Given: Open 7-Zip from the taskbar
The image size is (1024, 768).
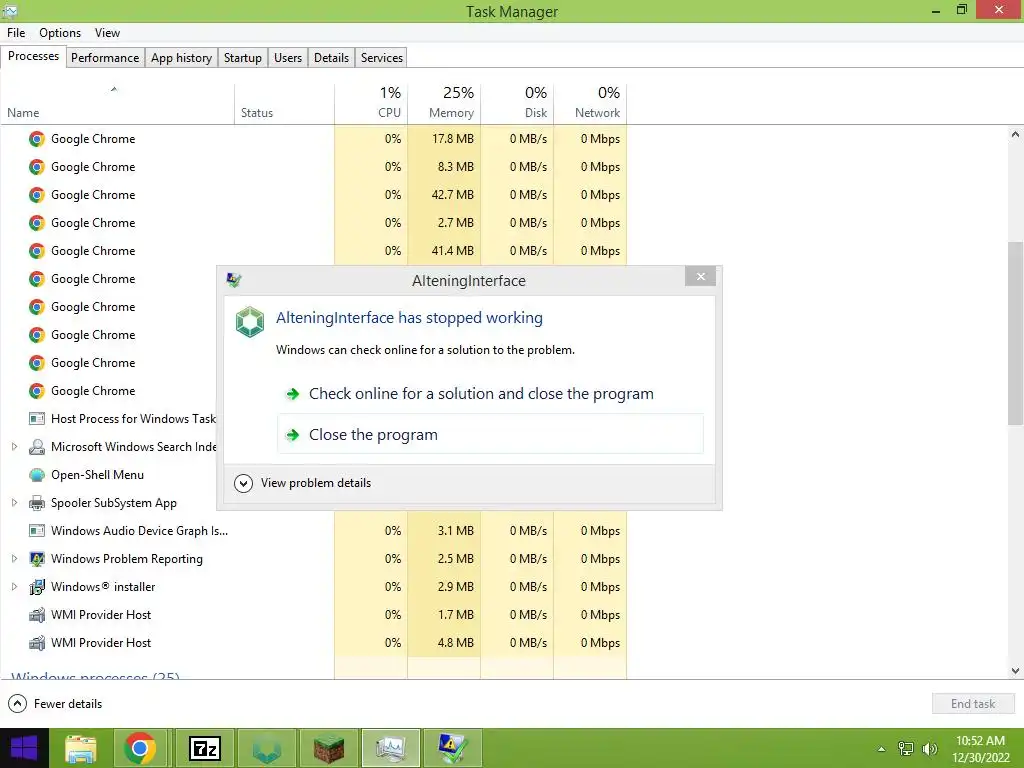Looking at the screenshot, I should click(204, 748).
